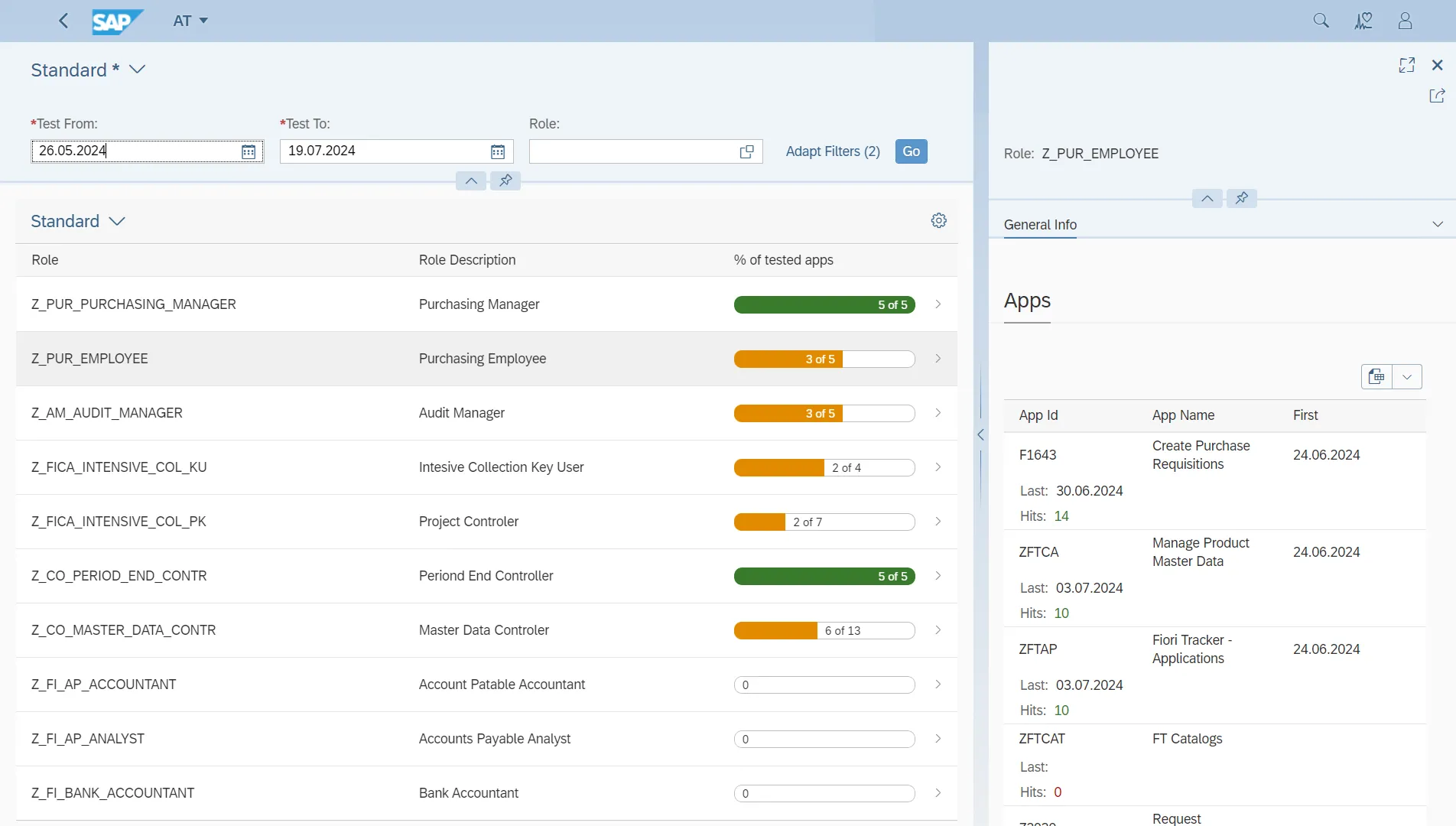Click the back navigation arrow
1456x826 pixels.
click(63, 21)
